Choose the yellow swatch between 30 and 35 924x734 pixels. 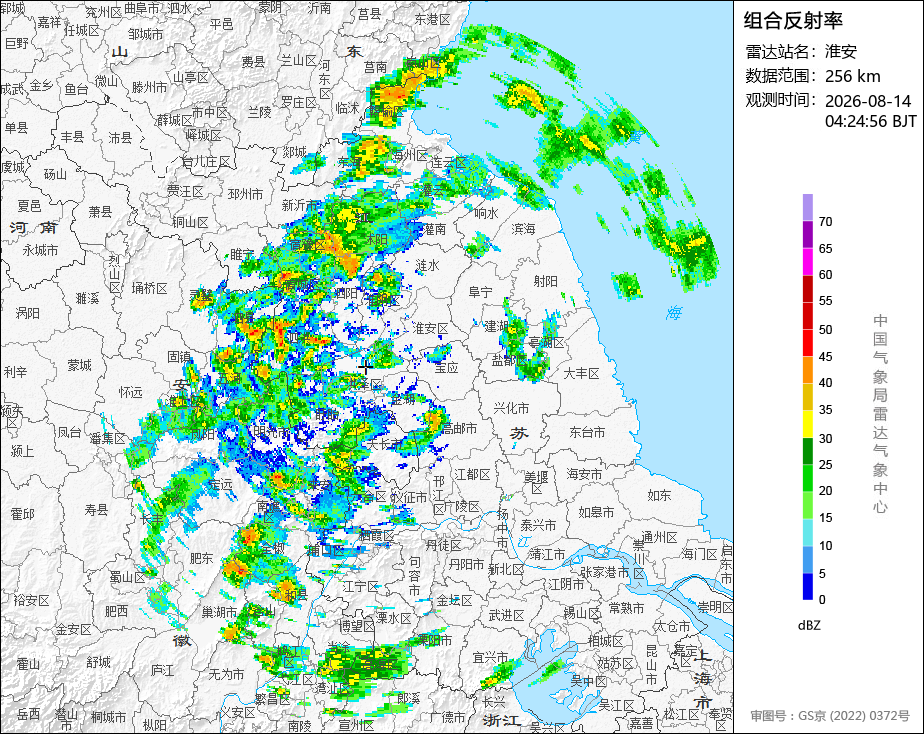tap(807, 424)
